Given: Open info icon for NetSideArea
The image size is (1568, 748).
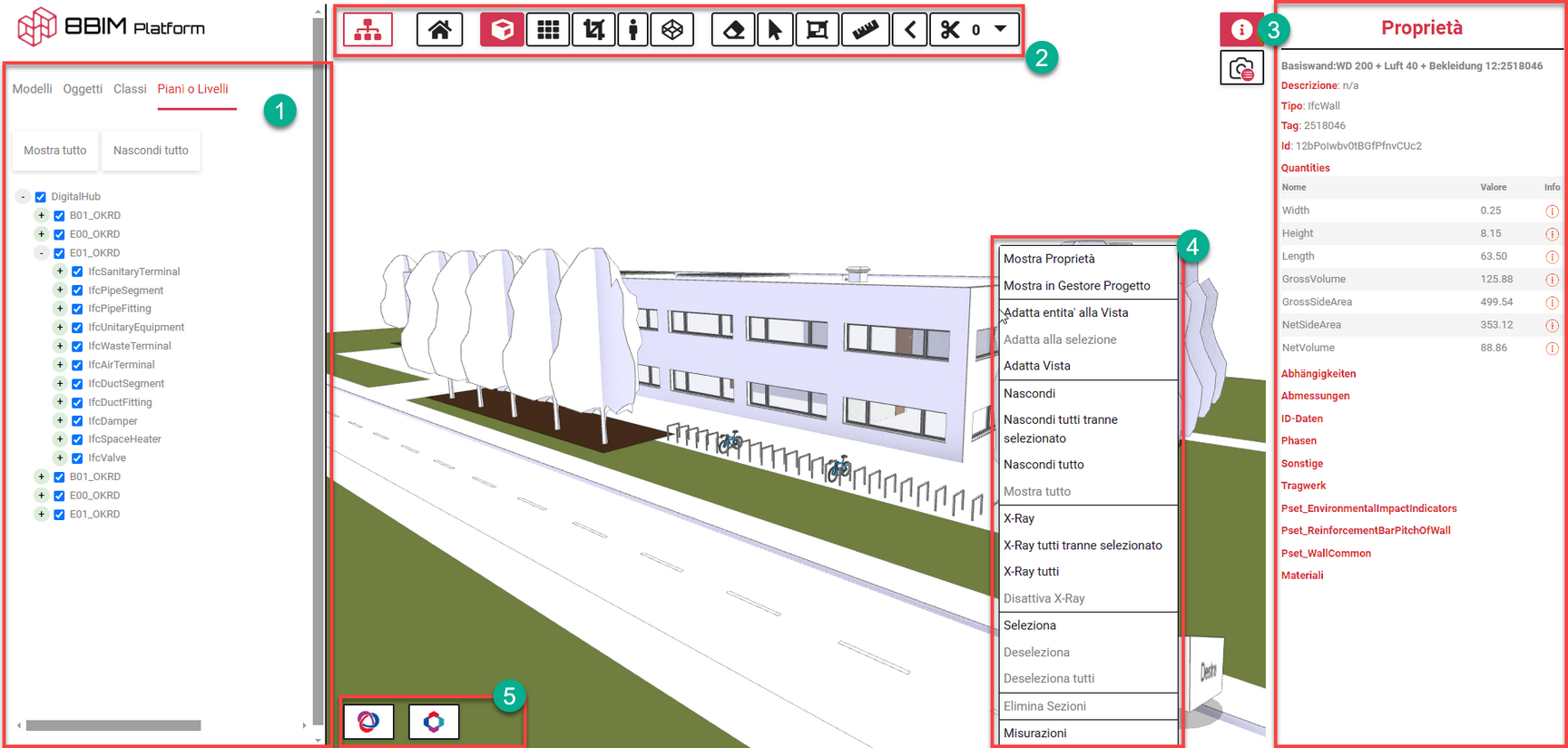Looking at the screenshot, I should (1552, 325).
